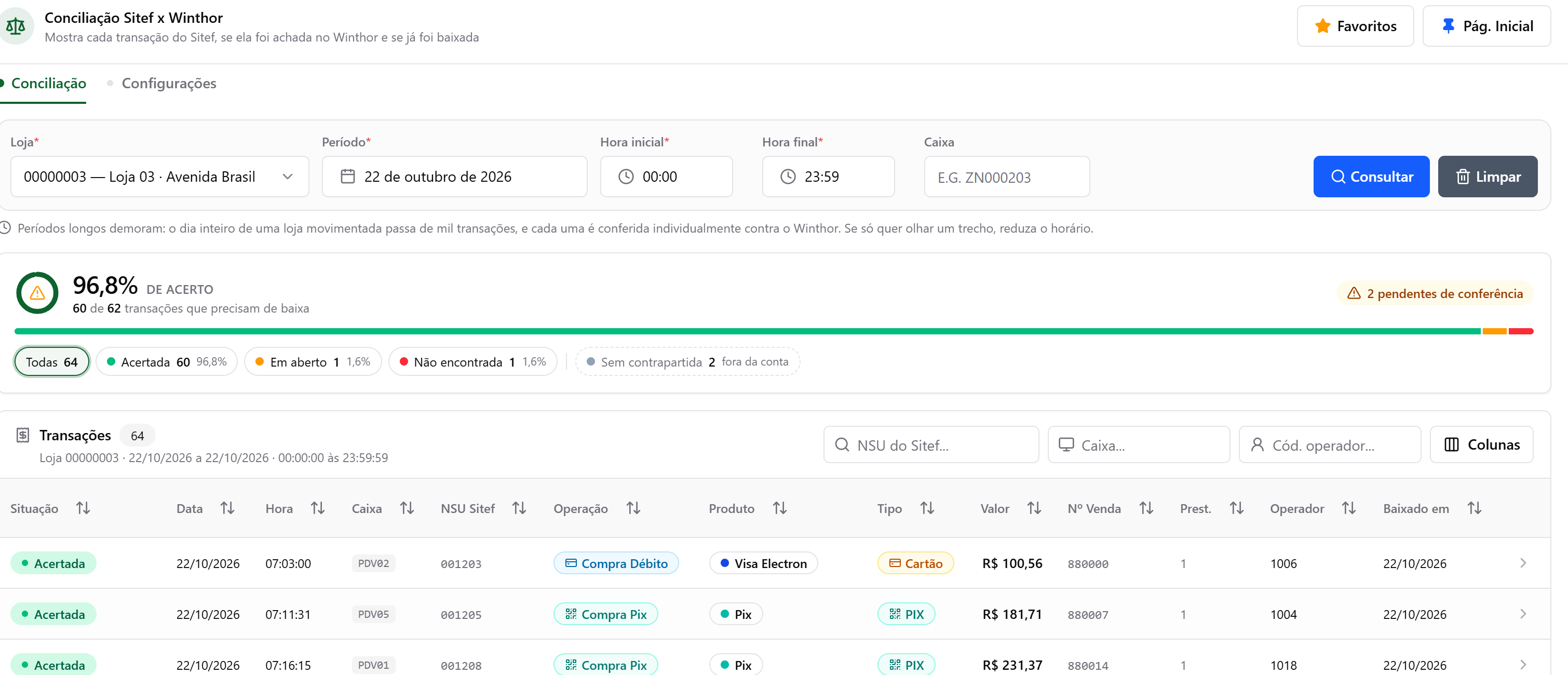Screen dimensions: 1568x675
Task: Sort by Operação column arrows
Action: 633,508
